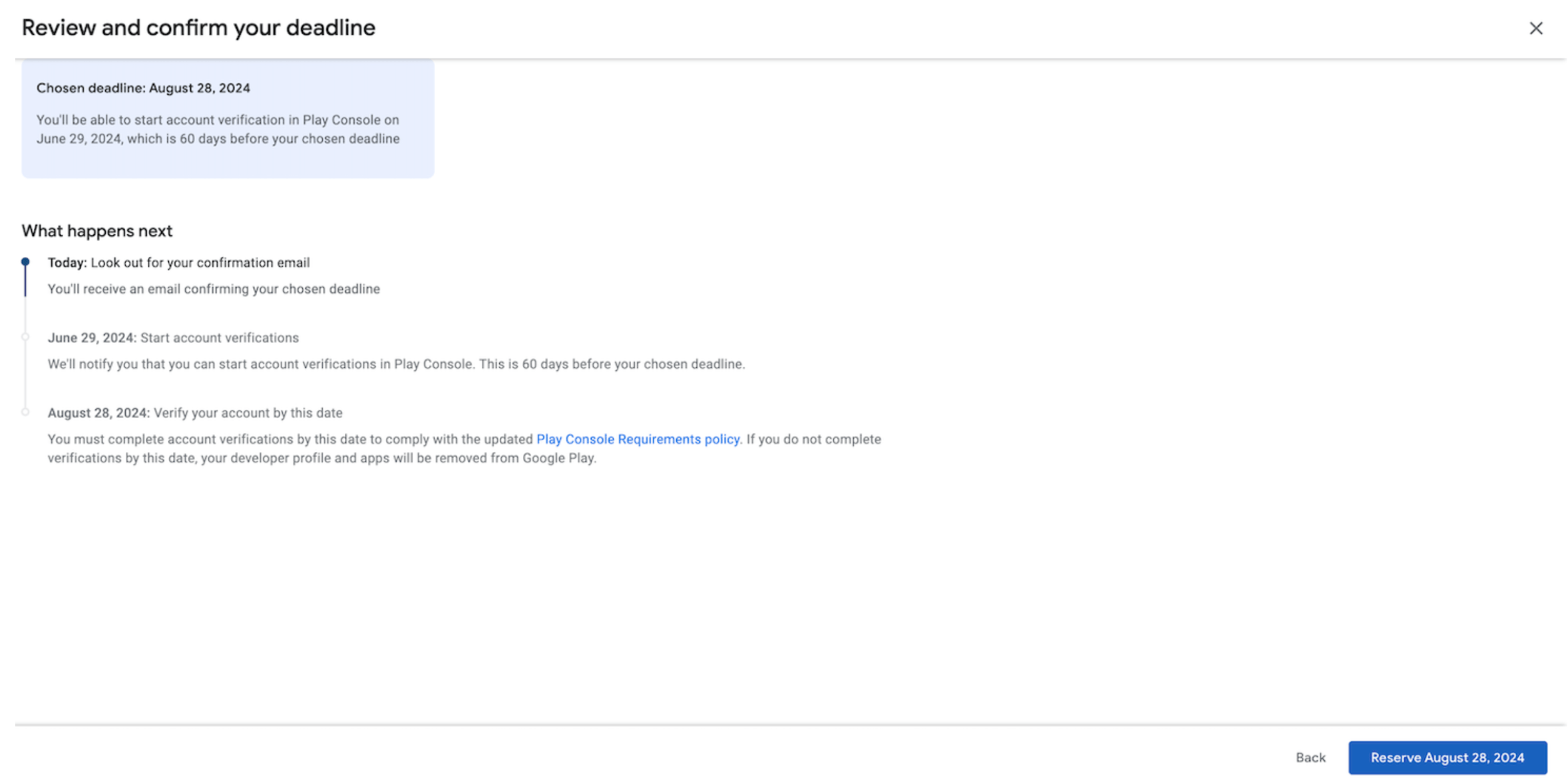Click Chosen deadline: August 28, 2024 title
This screenshot has height=779, width=1568.
(143, 88)
